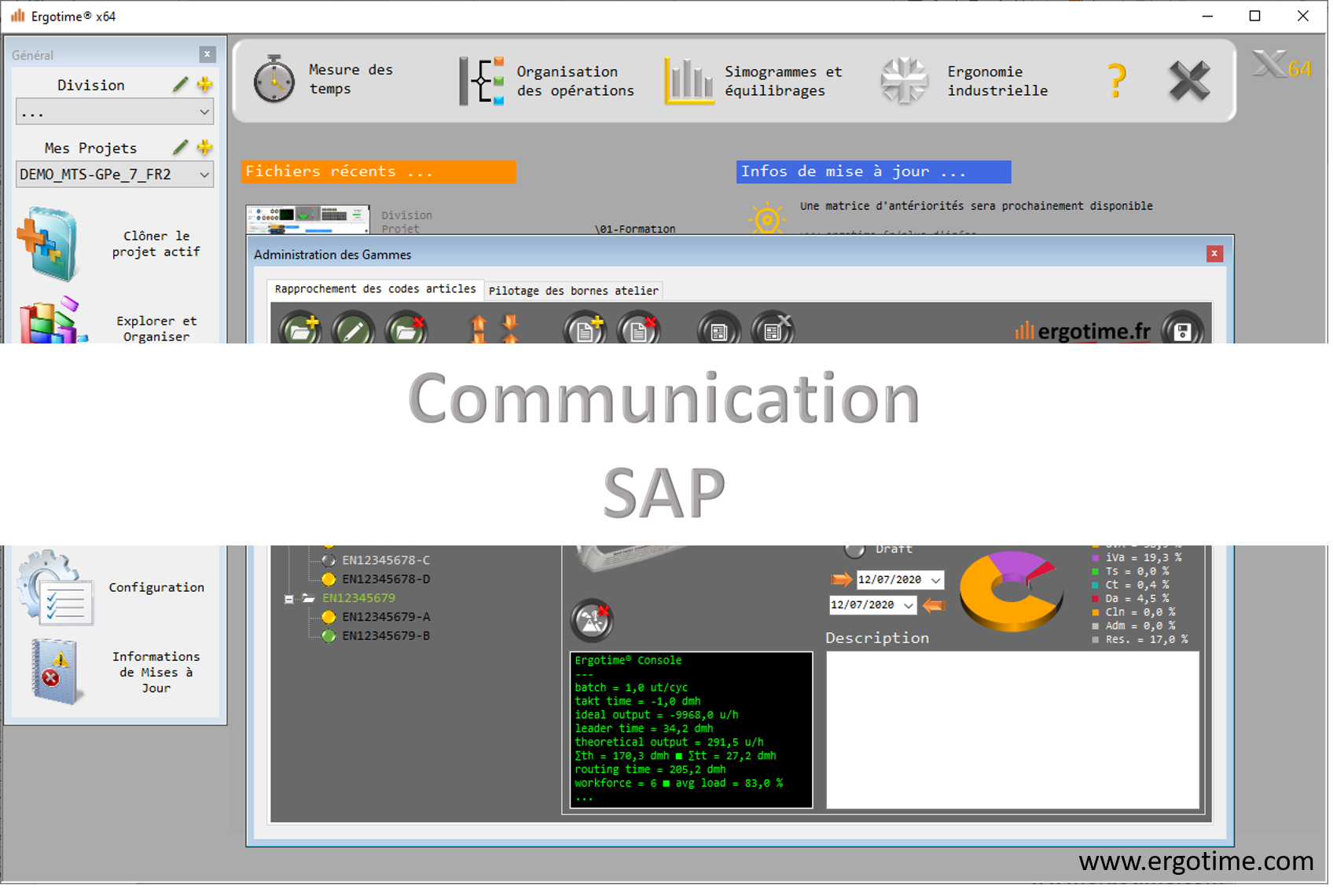The height and width of the screenshot is (896, 1333).
Task: Click the orange move-down arrow in Gammes toolbar
Action: tap(511, 329)
